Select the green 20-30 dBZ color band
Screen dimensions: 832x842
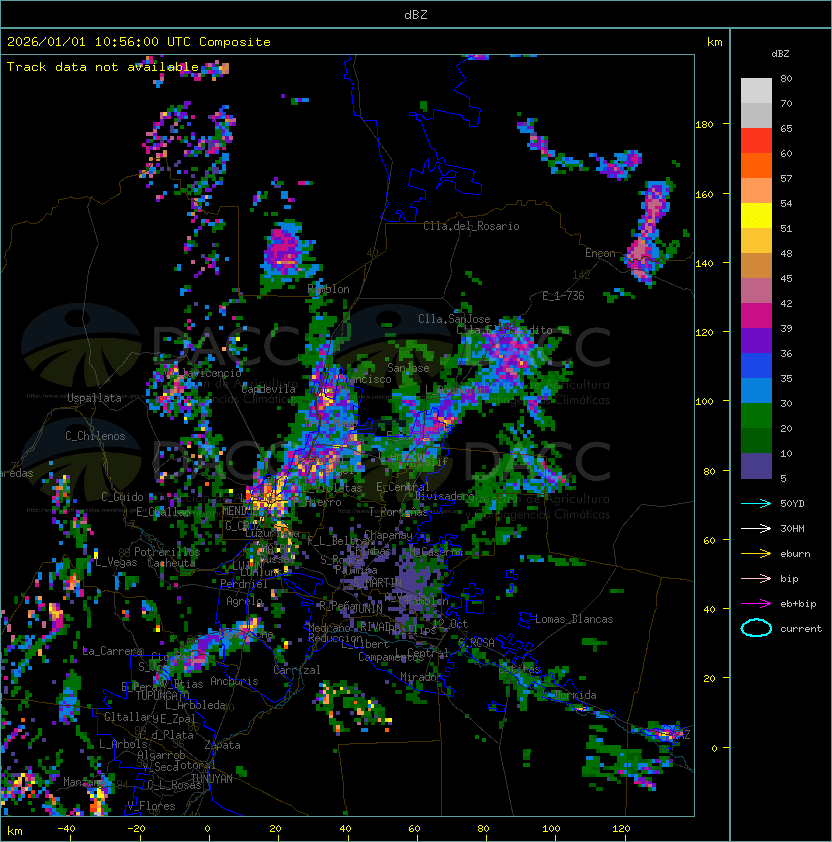coord(756,416)
